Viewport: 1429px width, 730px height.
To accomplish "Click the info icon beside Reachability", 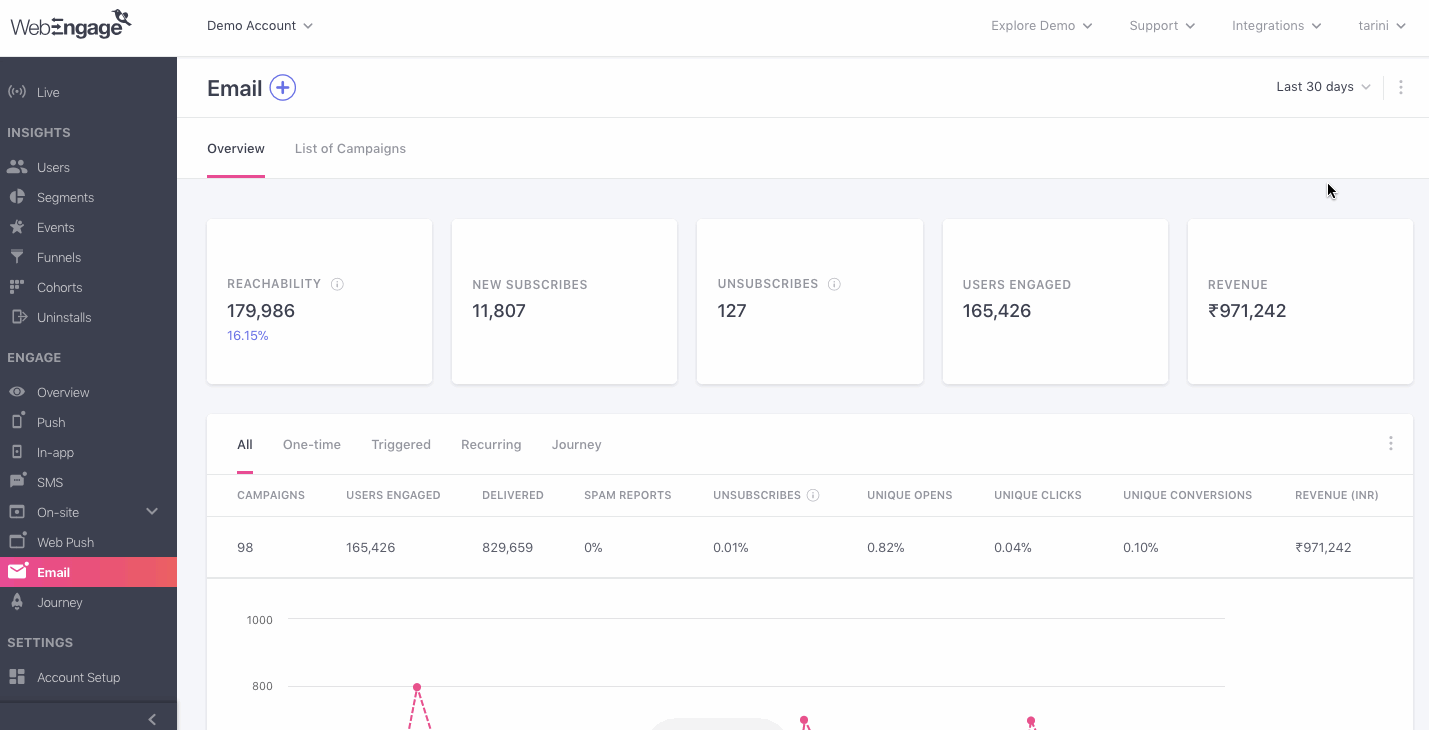I will [337, 284].
